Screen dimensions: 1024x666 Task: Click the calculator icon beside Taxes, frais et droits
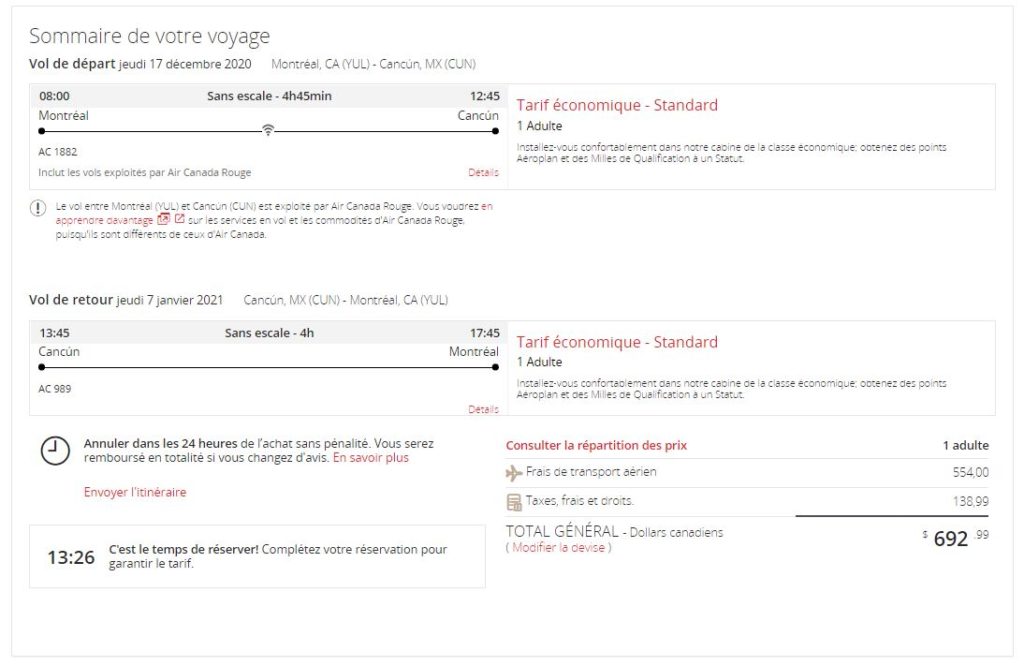[x=514, y=501]
